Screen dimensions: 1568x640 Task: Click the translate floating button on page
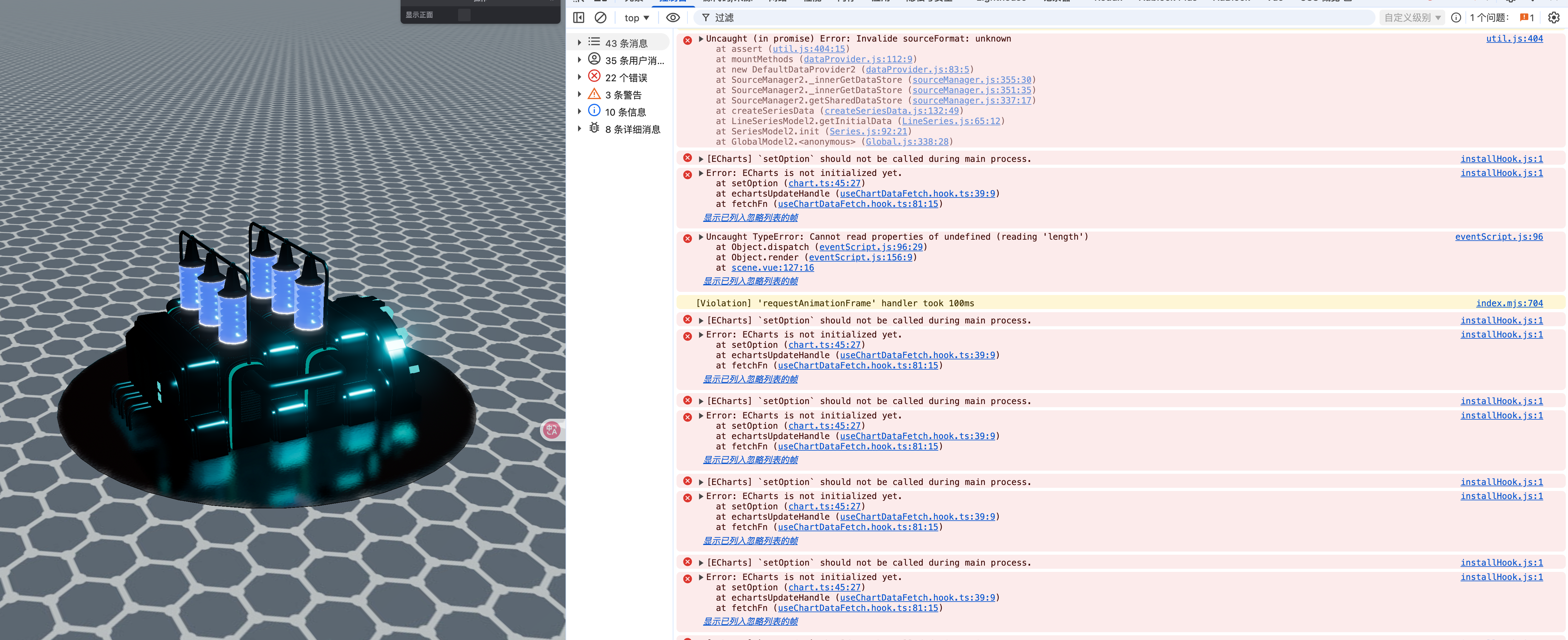pos(552,430)
